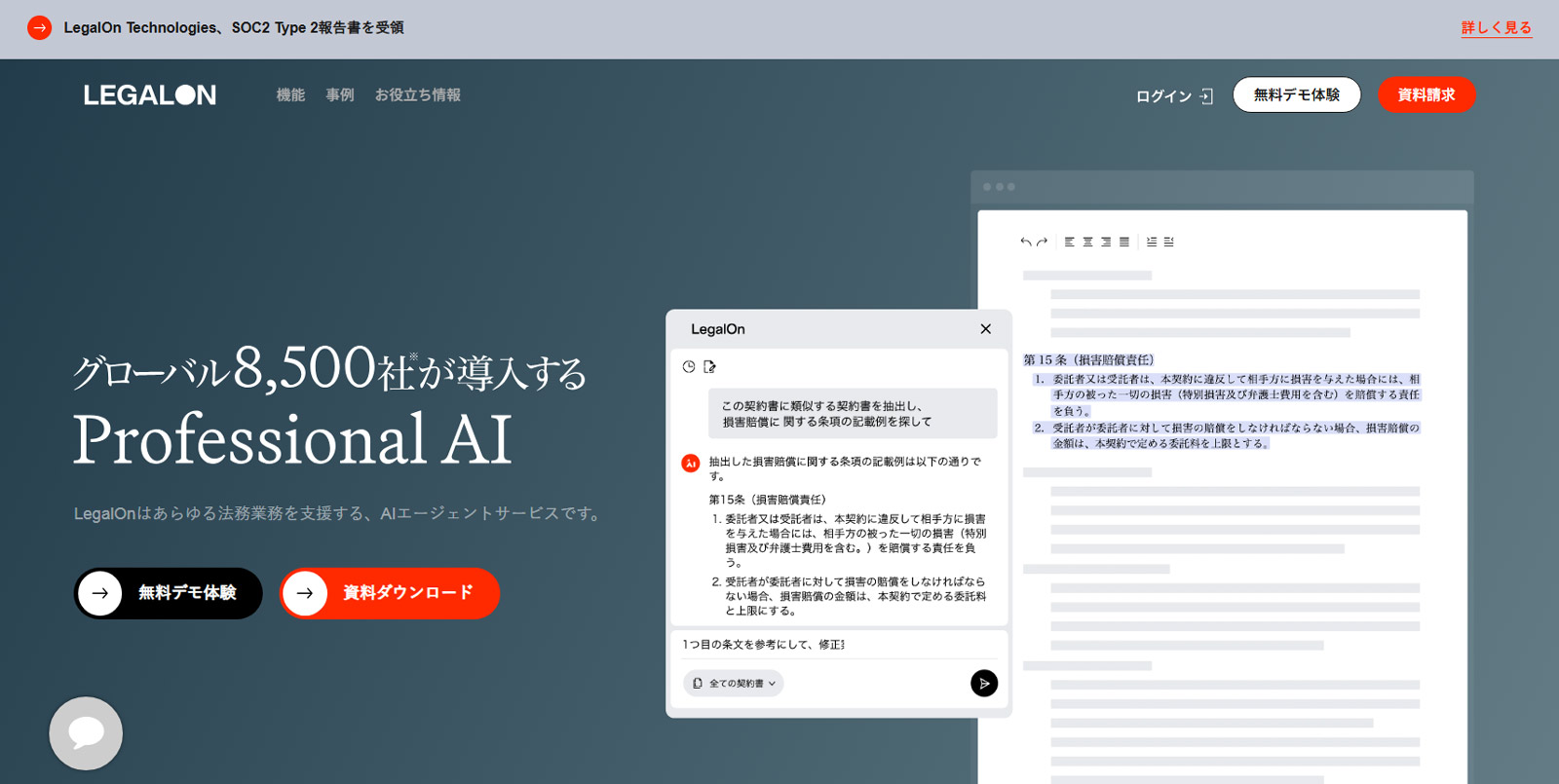Open the 詳しく見る link
The height and width of the screenshot is (784, 1559).
click(1497, 28)
